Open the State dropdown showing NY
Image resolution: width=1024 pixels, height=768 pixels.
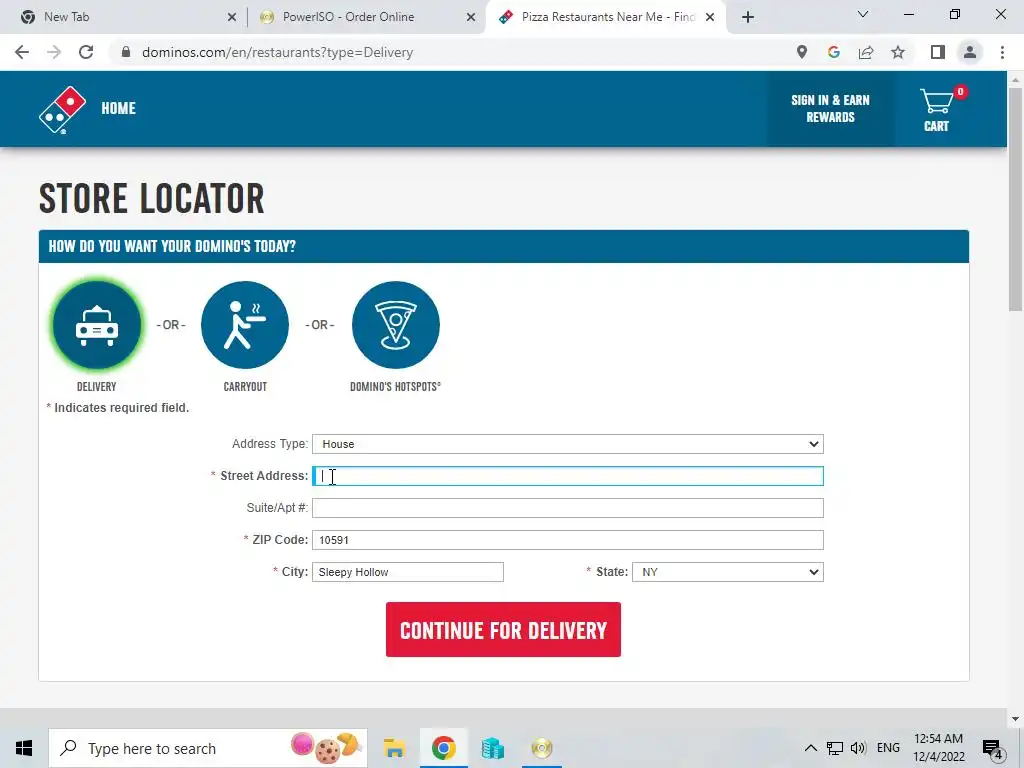pyautogui.click(x=728, y=572)
